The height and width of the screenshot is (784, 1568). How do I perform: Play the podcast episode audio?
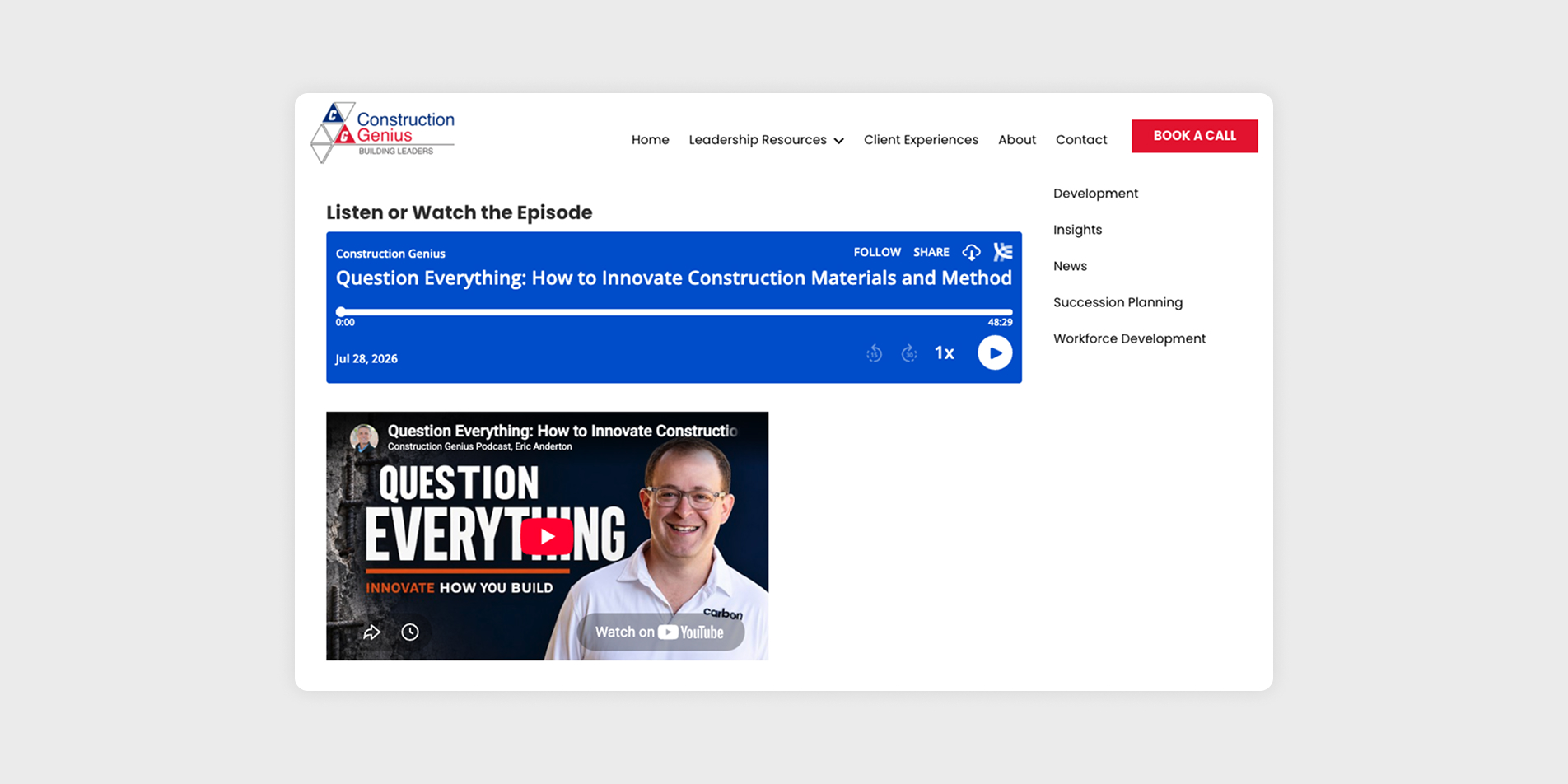click(995, 353)
